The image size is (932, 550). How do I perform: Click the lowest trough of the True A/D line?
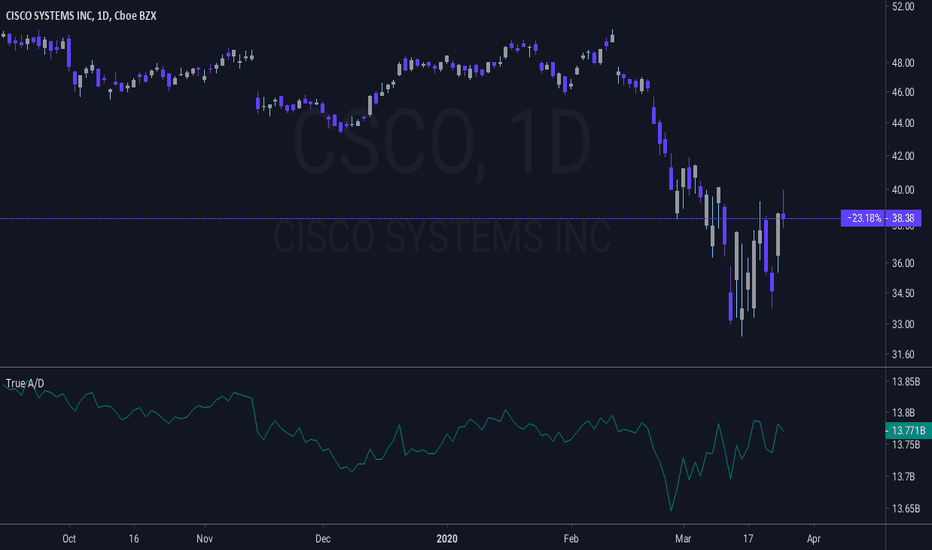tap(671, 510)
